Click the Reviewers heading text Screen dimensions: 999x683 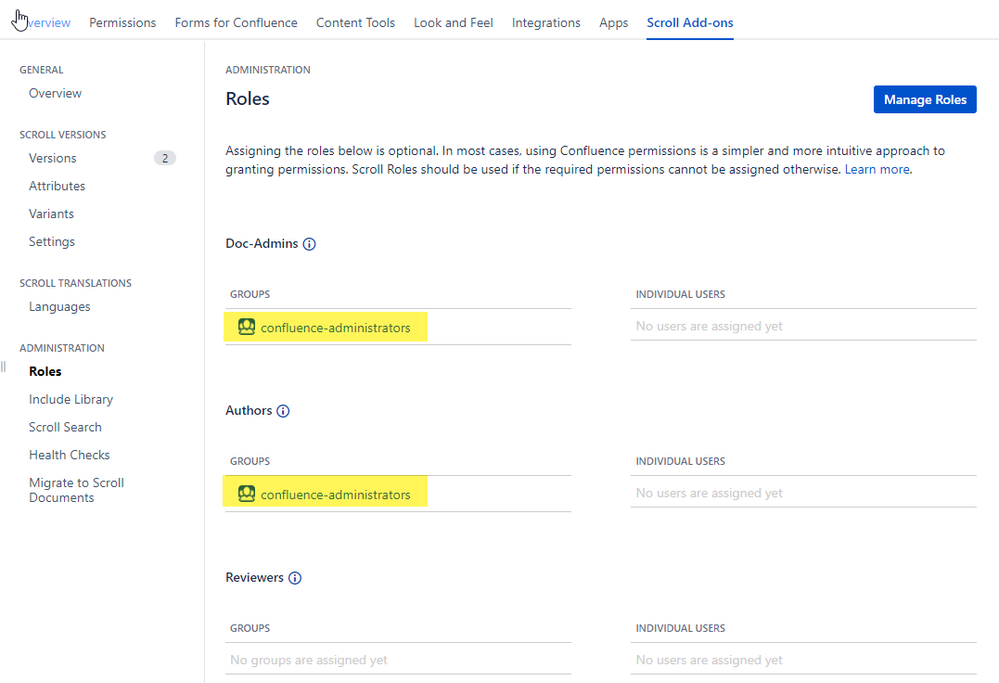254,578
